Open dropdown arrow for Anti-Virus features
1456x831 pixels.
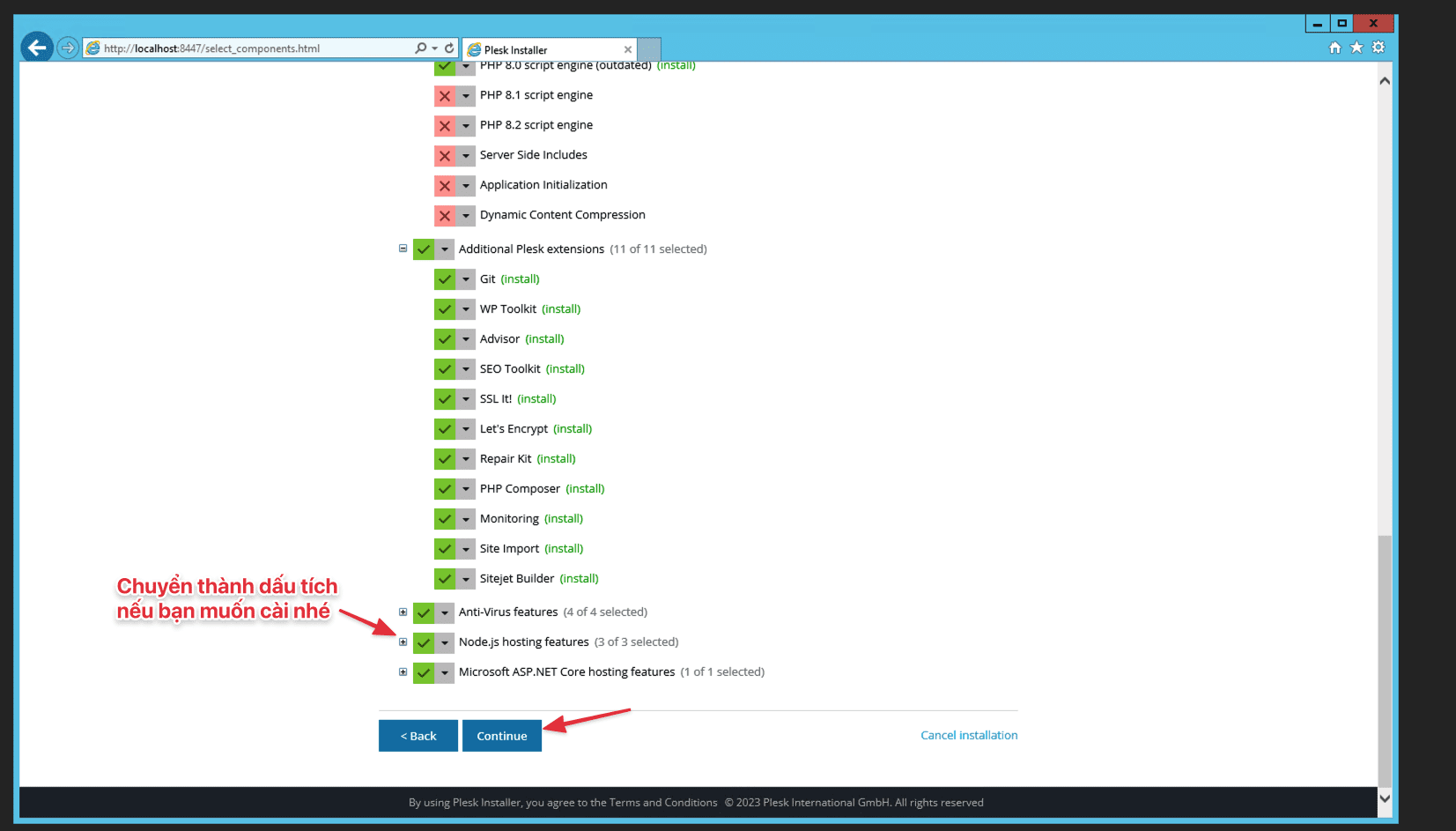(x=445, y=612)
